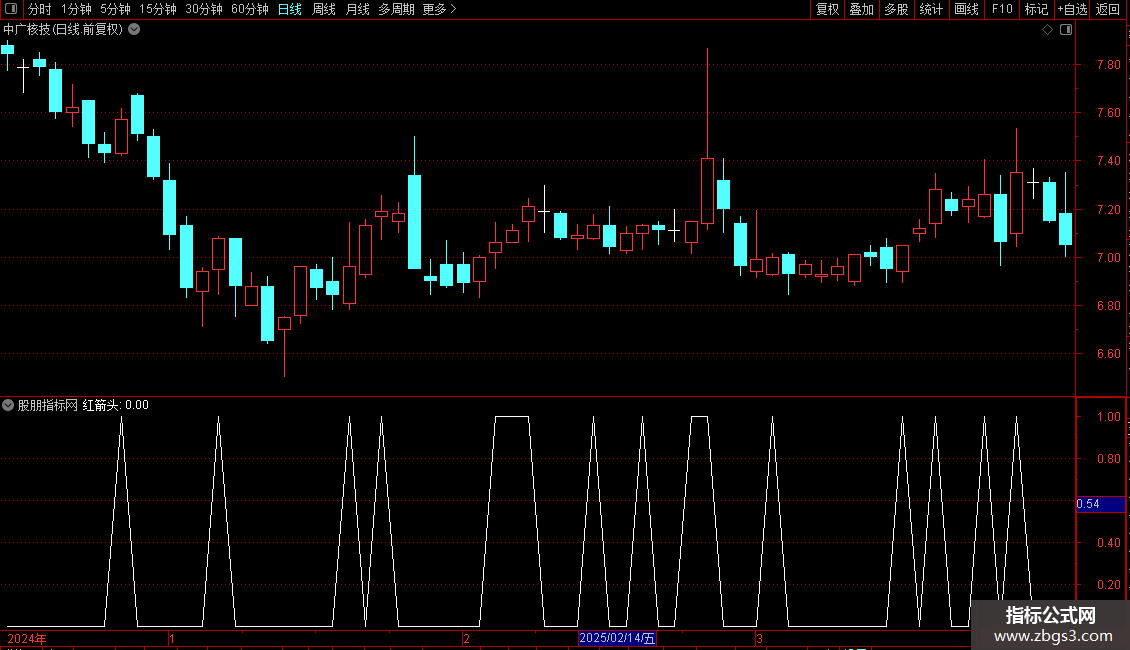1130x650 pixels.
Task: Click the 7.40 price axis label
Action: [x=1108, y=161]
